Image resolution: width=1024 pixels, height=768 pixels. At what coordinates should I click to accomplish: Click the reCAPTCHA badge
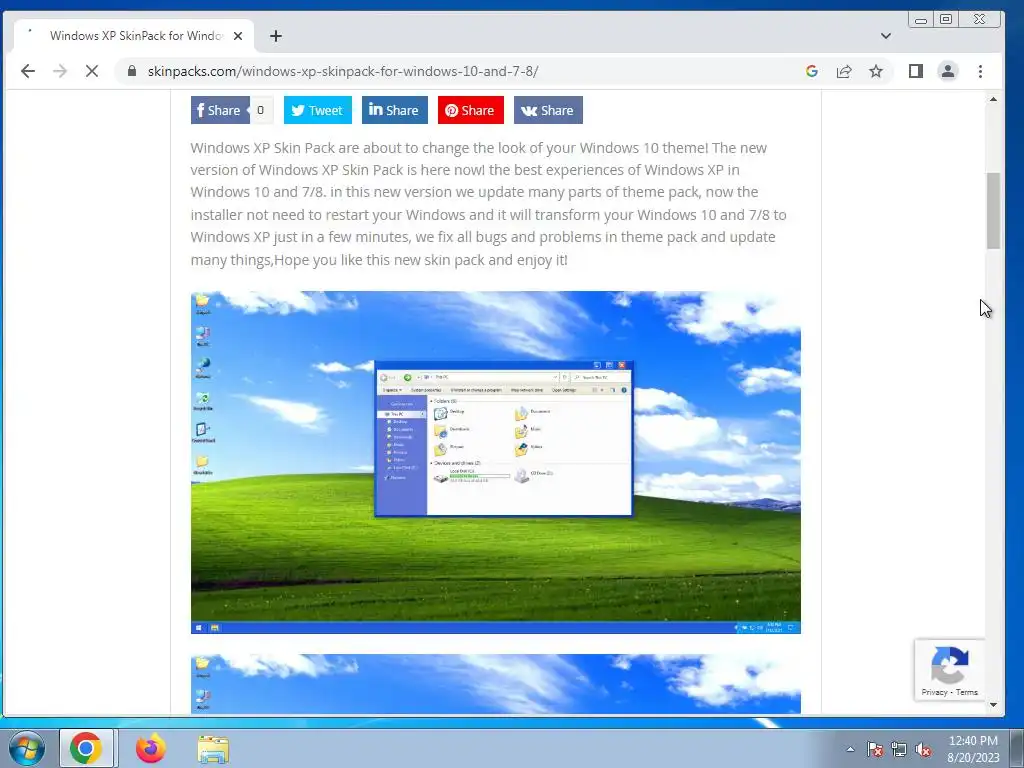click(949, 670)
